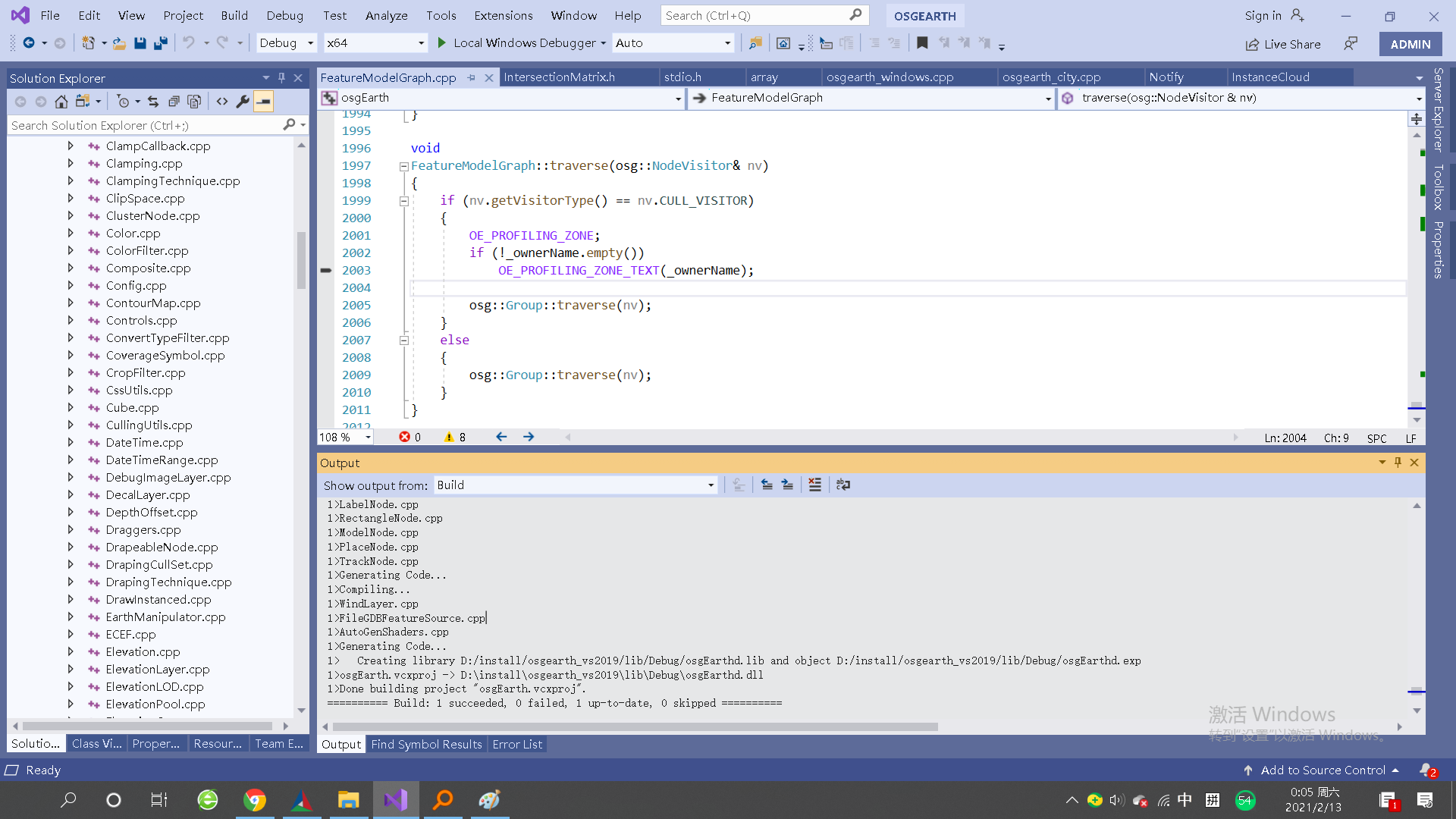This screenshot has height=819, width=1456.
Task: Open the Analyze menu
Action: (386, 15)
